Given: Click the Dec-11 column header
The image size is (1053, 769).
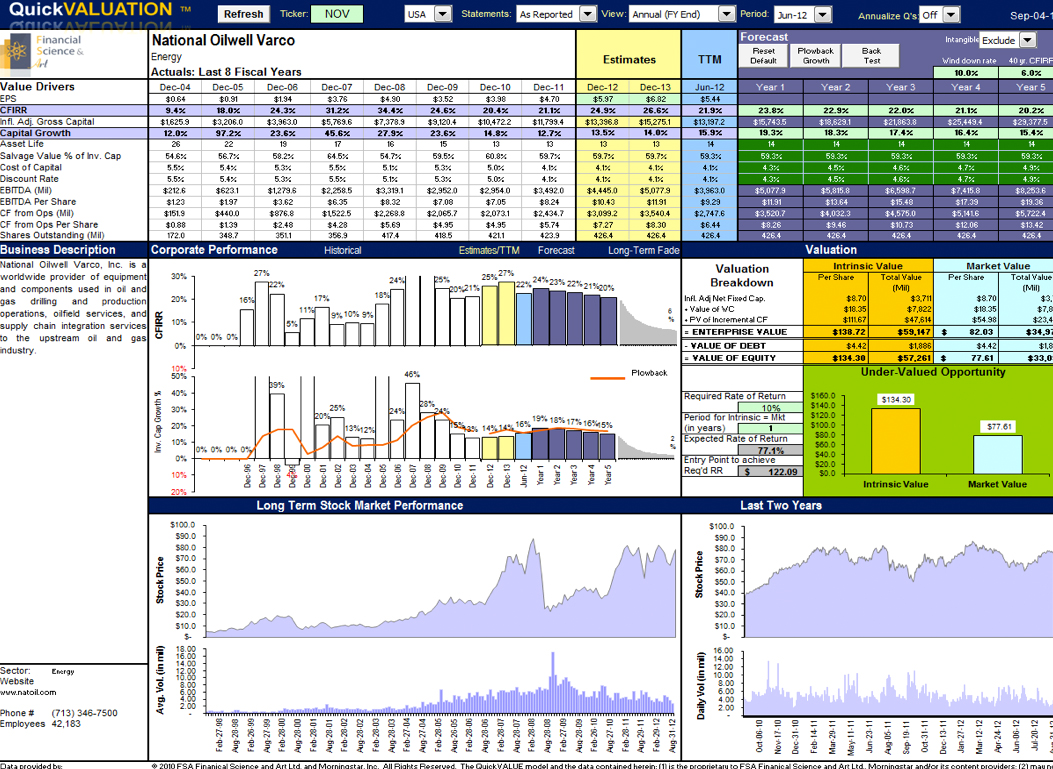Looking at the screenshot, I should coord(549,87).
